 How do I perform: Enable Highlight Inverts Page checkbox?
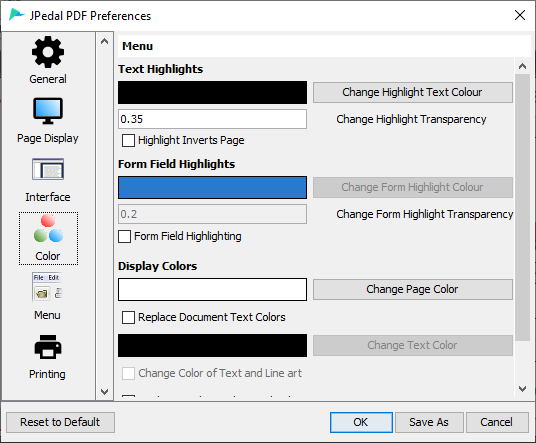coord(128,140)
